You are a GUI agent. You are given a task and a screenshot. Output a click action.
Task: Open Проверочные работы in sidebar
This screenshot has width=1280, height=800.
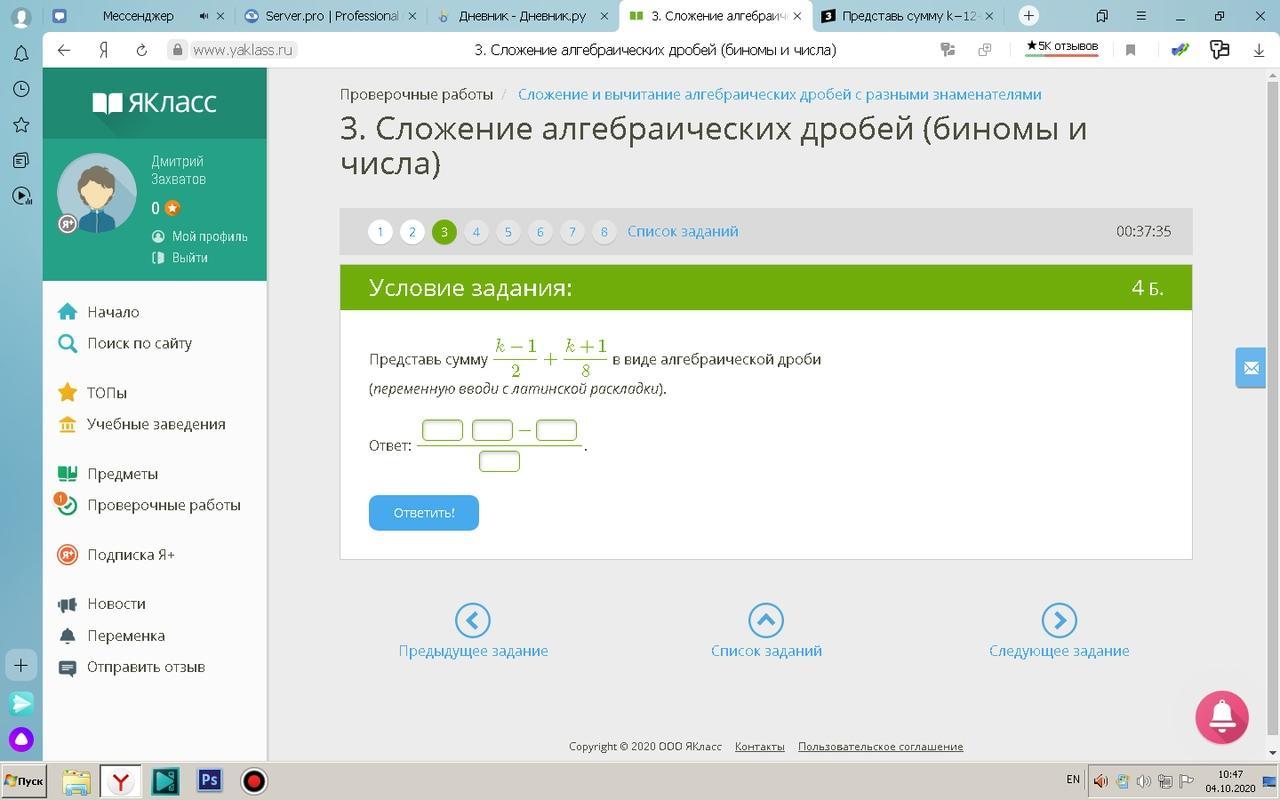[163, 505]
